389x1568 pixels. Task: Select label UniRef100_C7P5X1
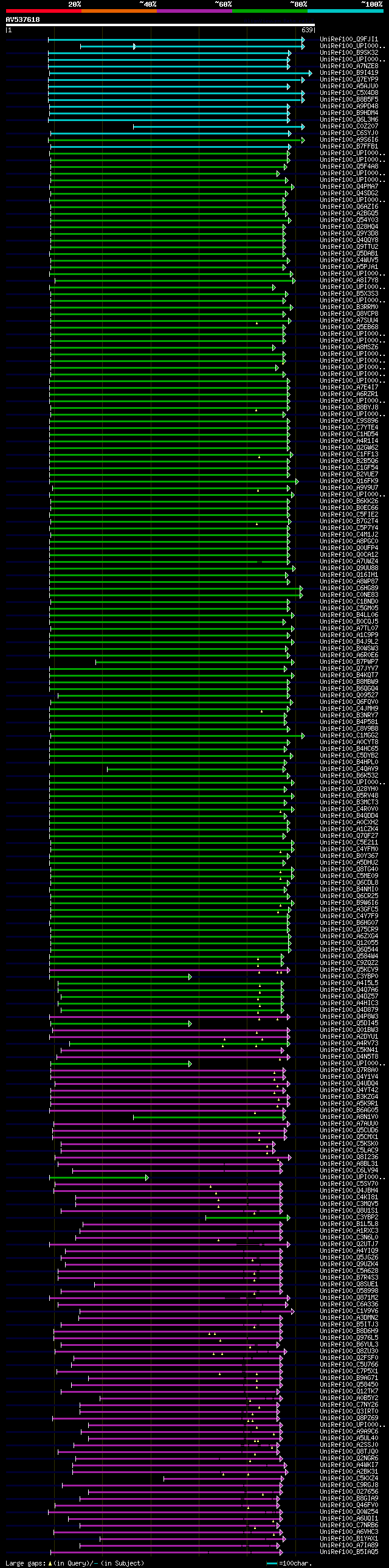point(349,1371)
